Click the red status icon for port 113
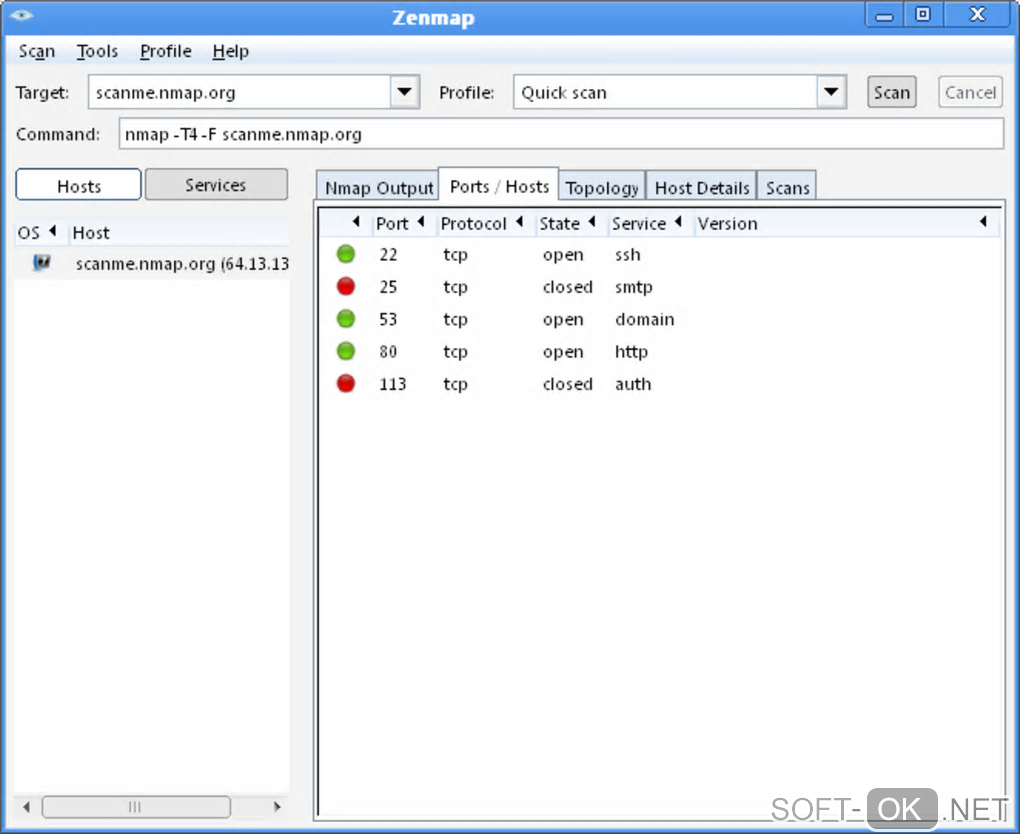This screenshot has height=834, width=1020. pyautogui.click(x=346, y=384)
